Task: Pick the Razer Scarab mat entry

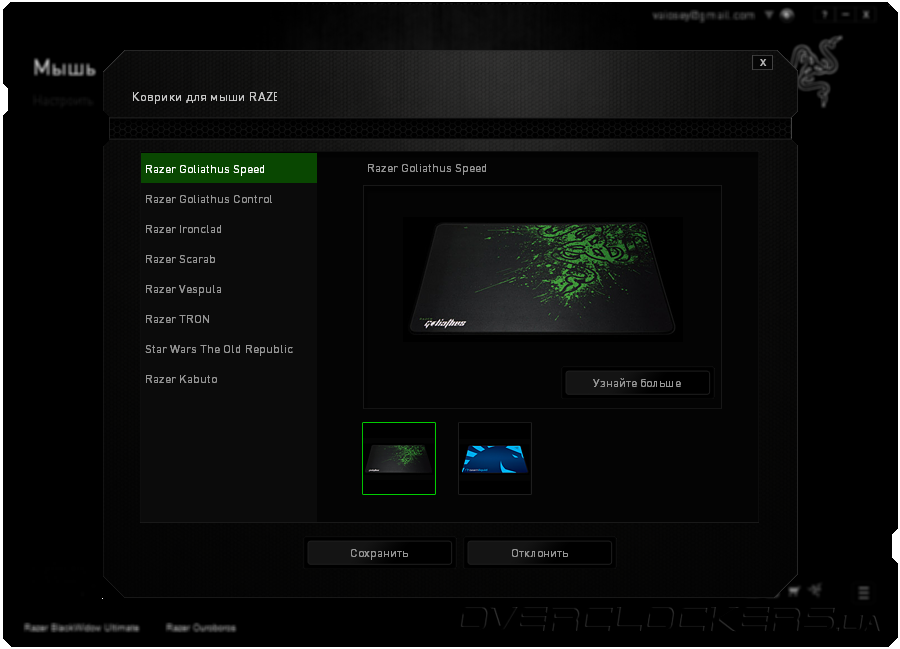Action: pyautogui.click(x=228, y=259)
